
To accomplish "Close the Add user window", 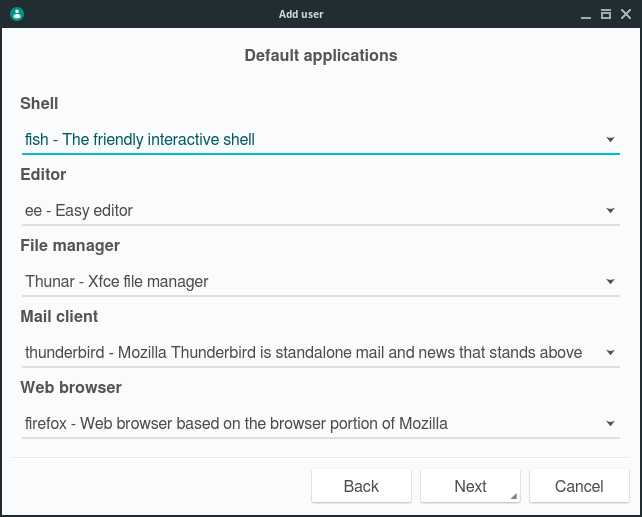I will (x=626, y=14).
